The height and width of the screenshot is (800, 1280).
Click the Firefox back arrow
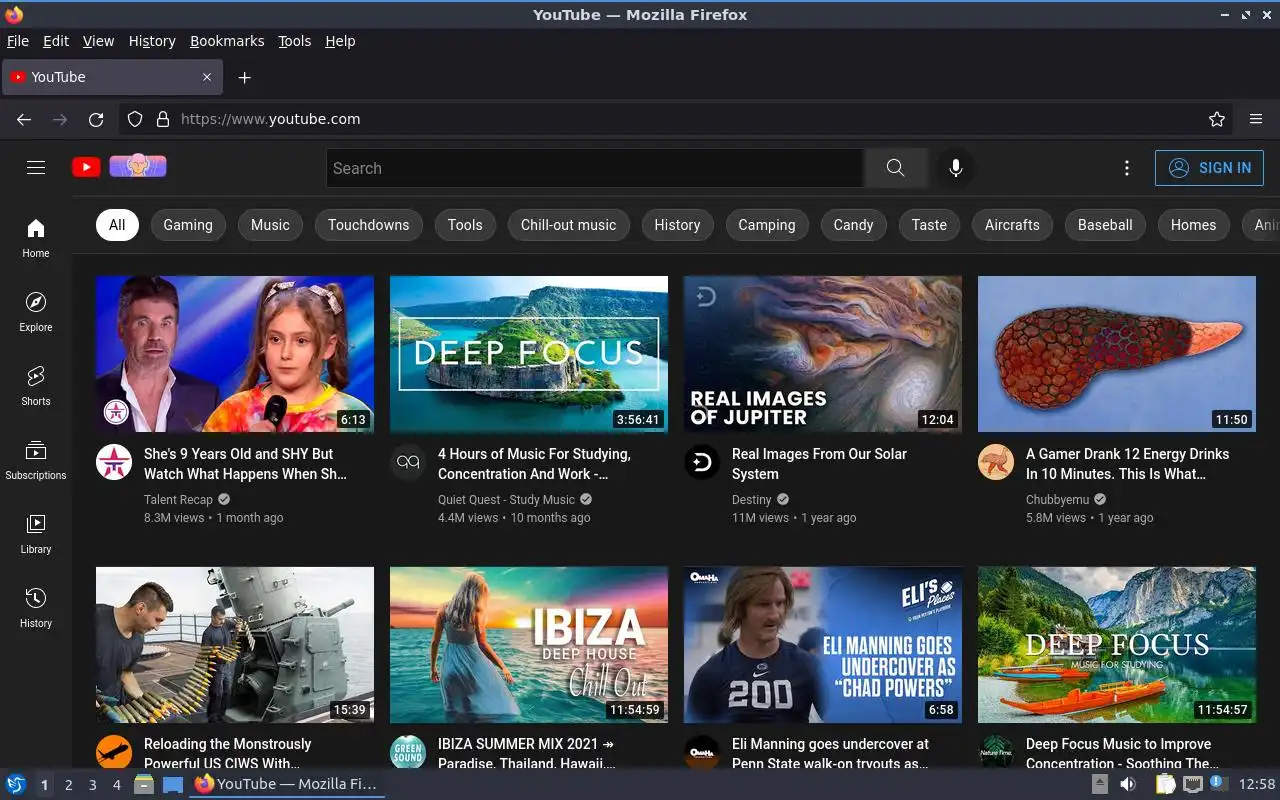pyautogui.click(x=24, y=119)
